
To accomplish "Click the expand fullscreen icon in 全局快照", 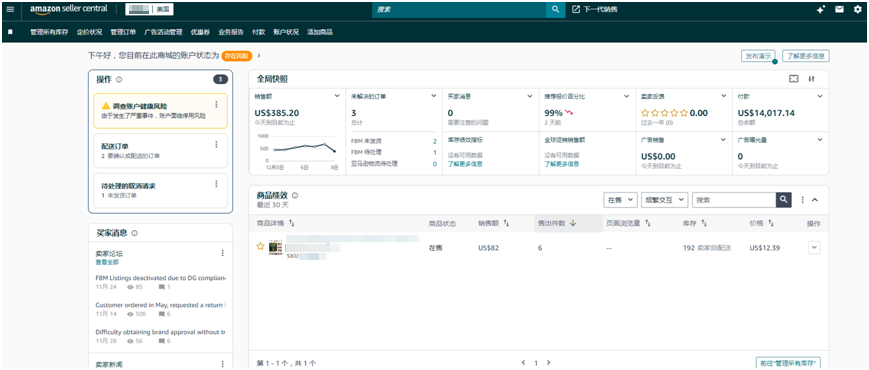I will click(x=794, y=79).
